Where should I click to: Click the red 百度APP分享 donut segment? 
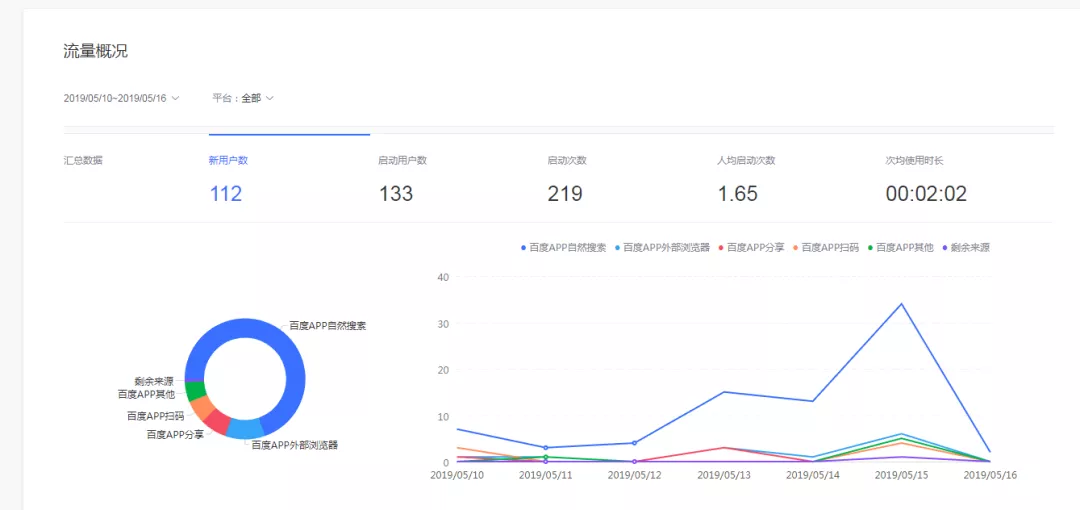[x=217, y=421]
